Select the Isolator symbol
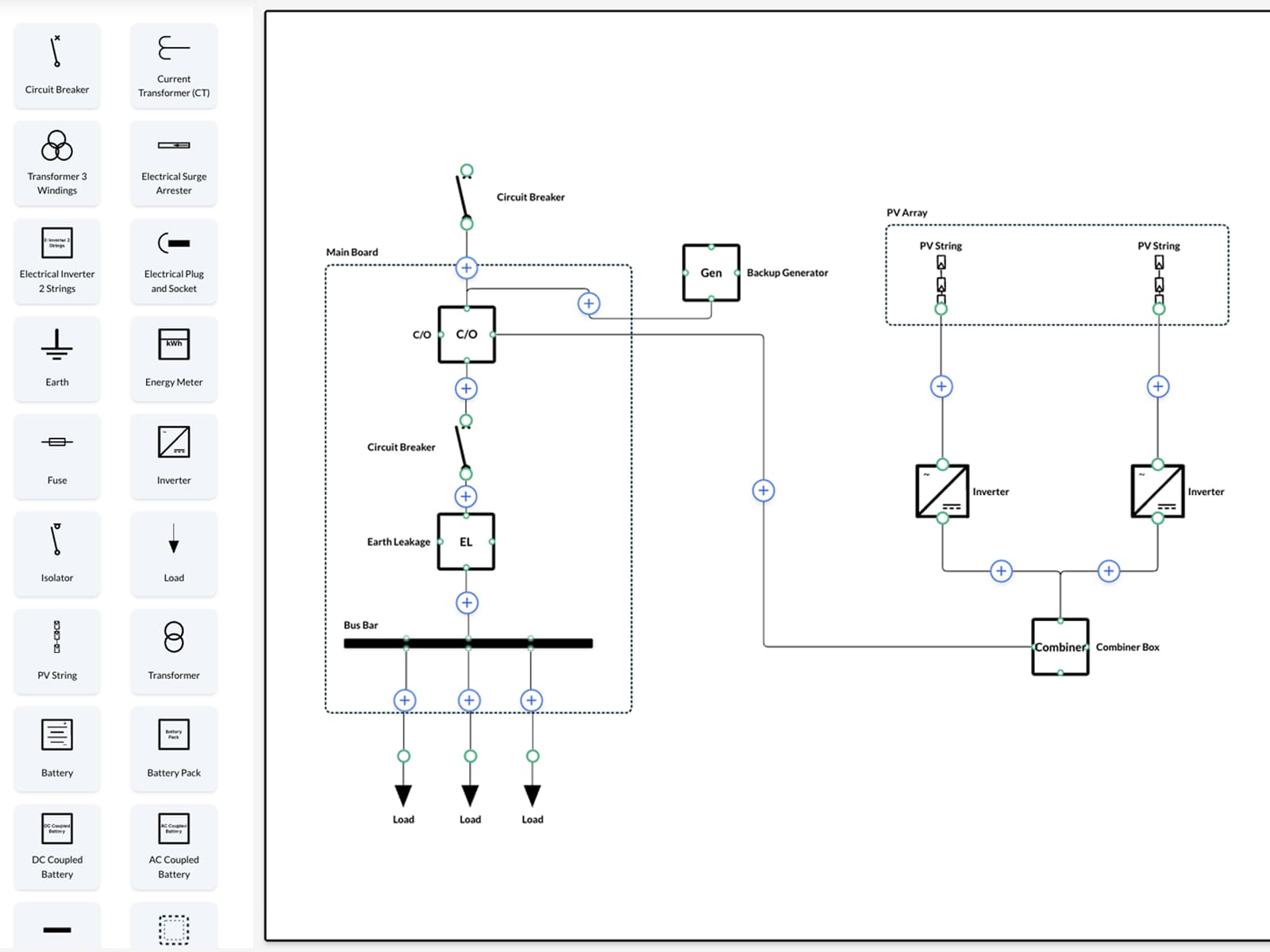1270x952 pixels. click(x=57, y=554)
